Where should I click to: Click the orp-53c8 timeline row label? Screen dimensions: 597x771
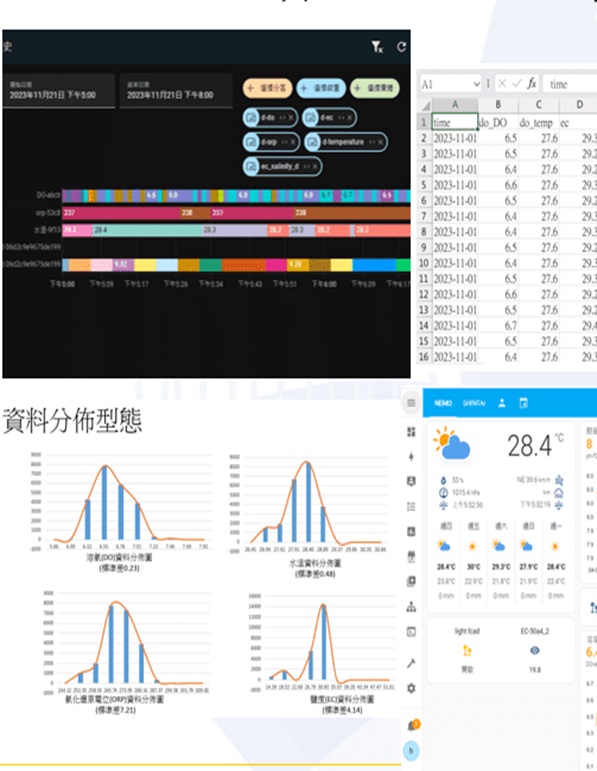click(48, 213)
